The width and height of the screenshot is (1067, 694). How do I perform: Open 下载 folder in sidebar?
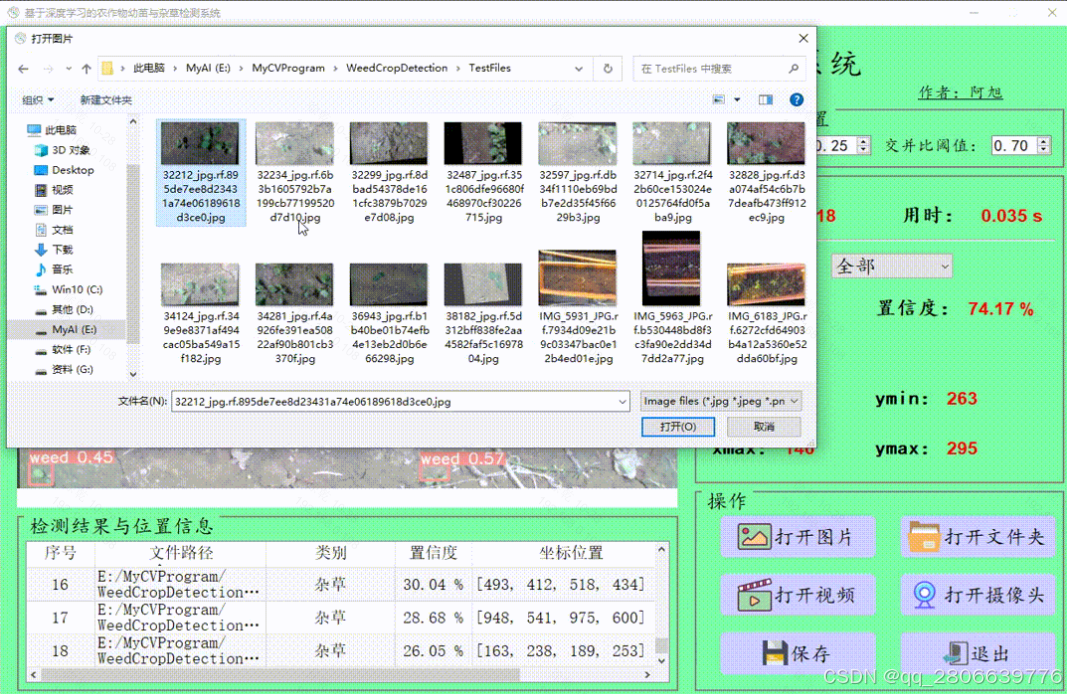54,250
